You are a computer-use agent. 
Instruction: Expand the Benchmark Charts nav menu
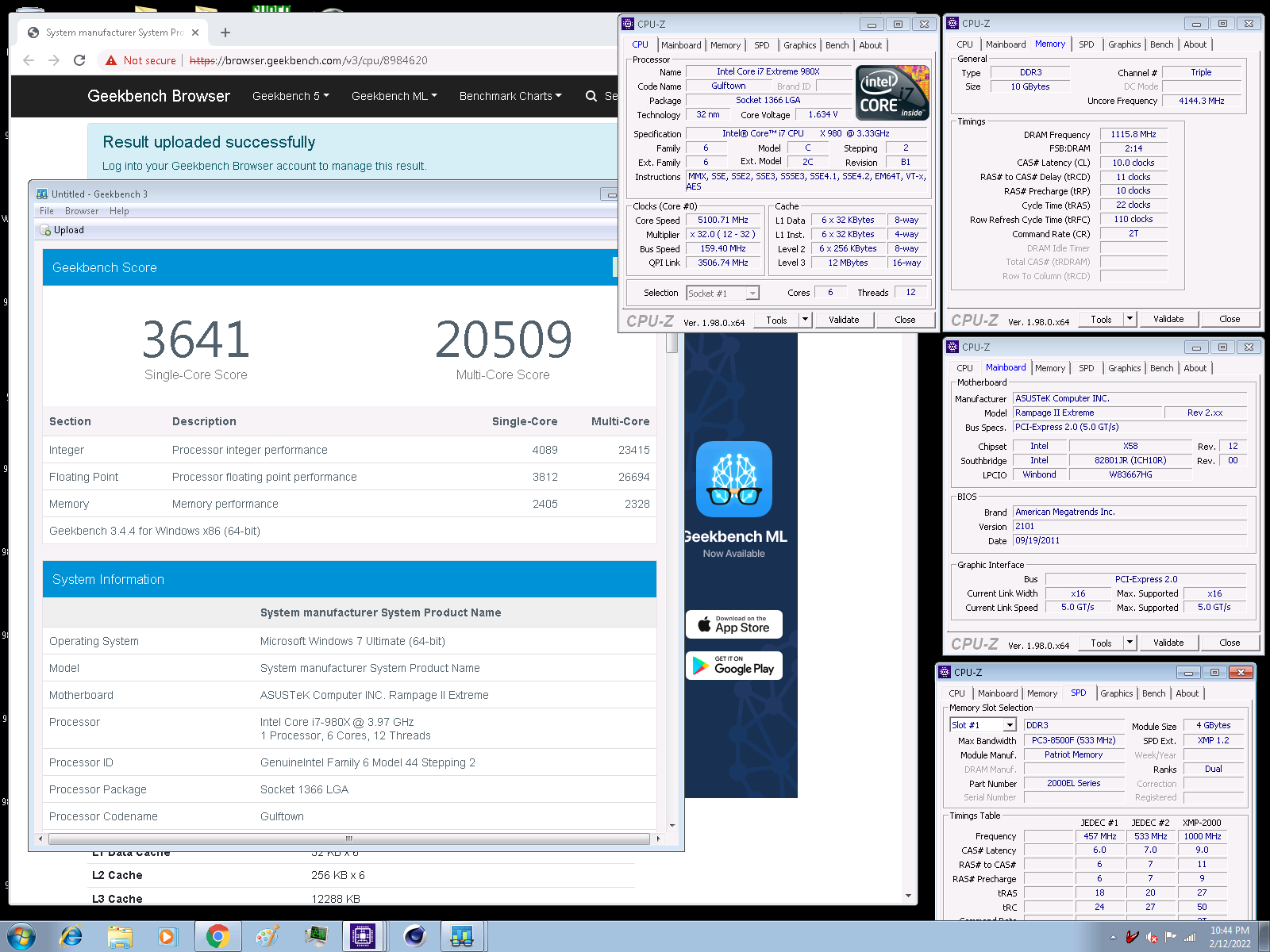(510, 96)
